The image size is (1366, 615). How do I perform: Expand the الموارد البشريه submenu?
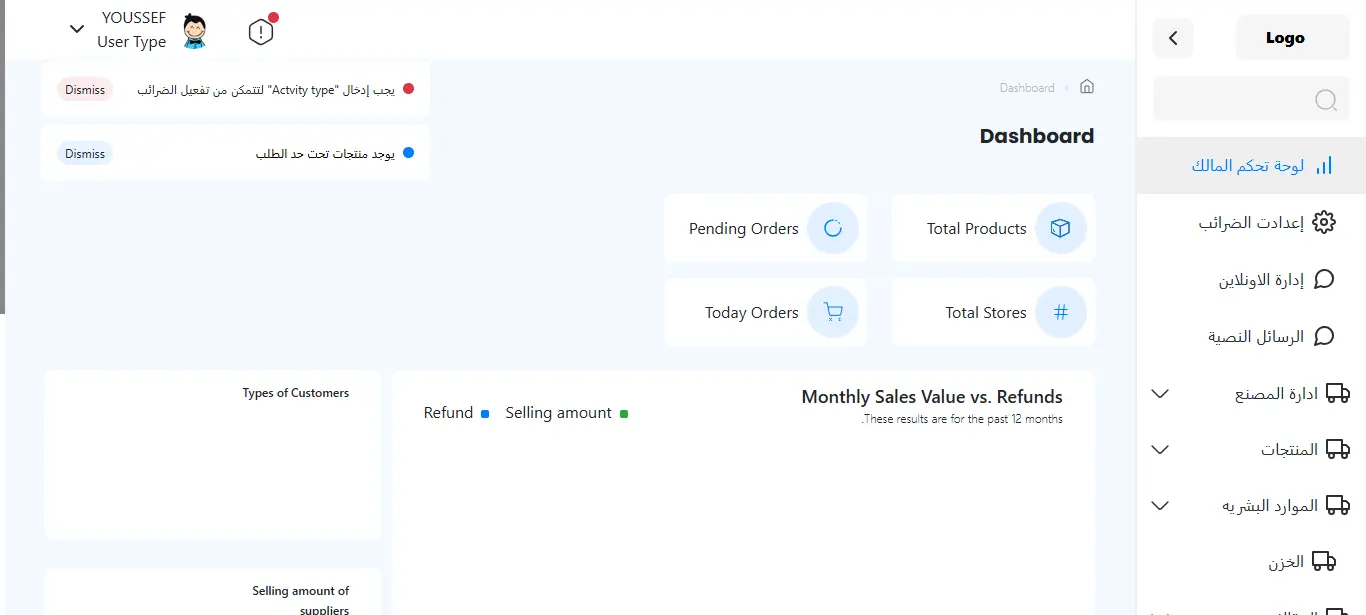coord(1160,506)
